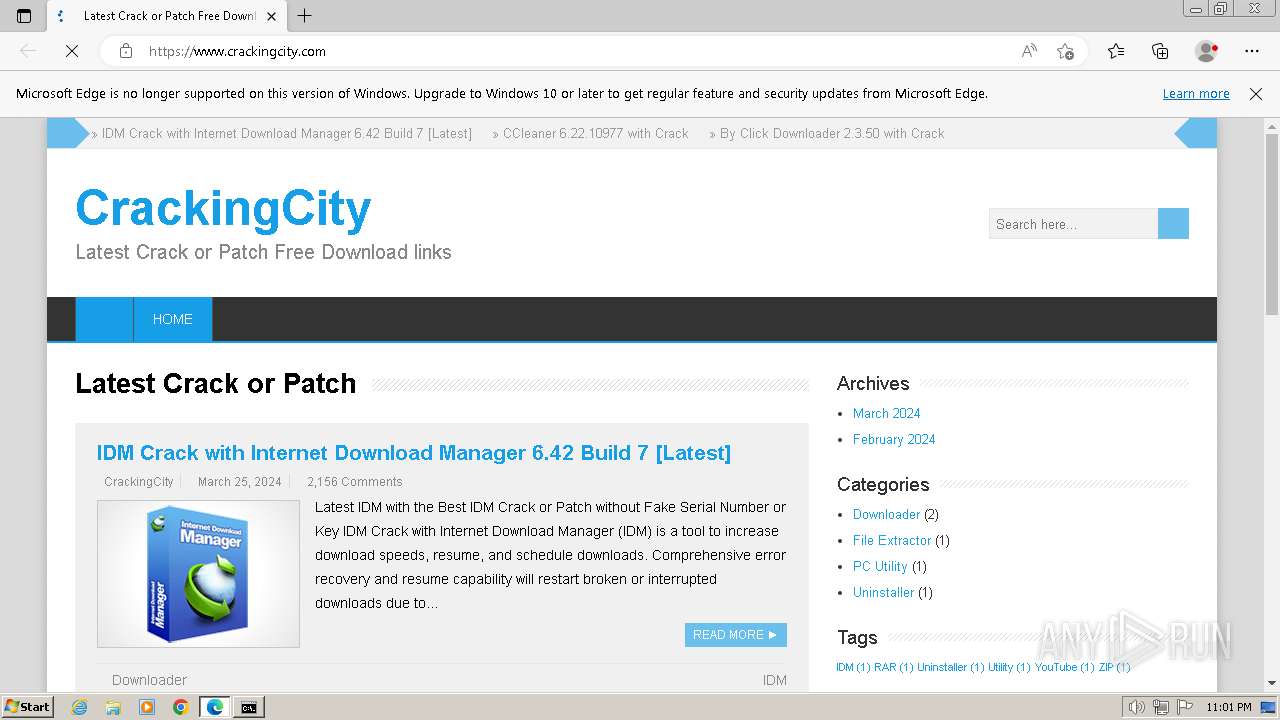Close the Latest Crack or Patch tab
1280x720 pixels.
coord(272,16)
